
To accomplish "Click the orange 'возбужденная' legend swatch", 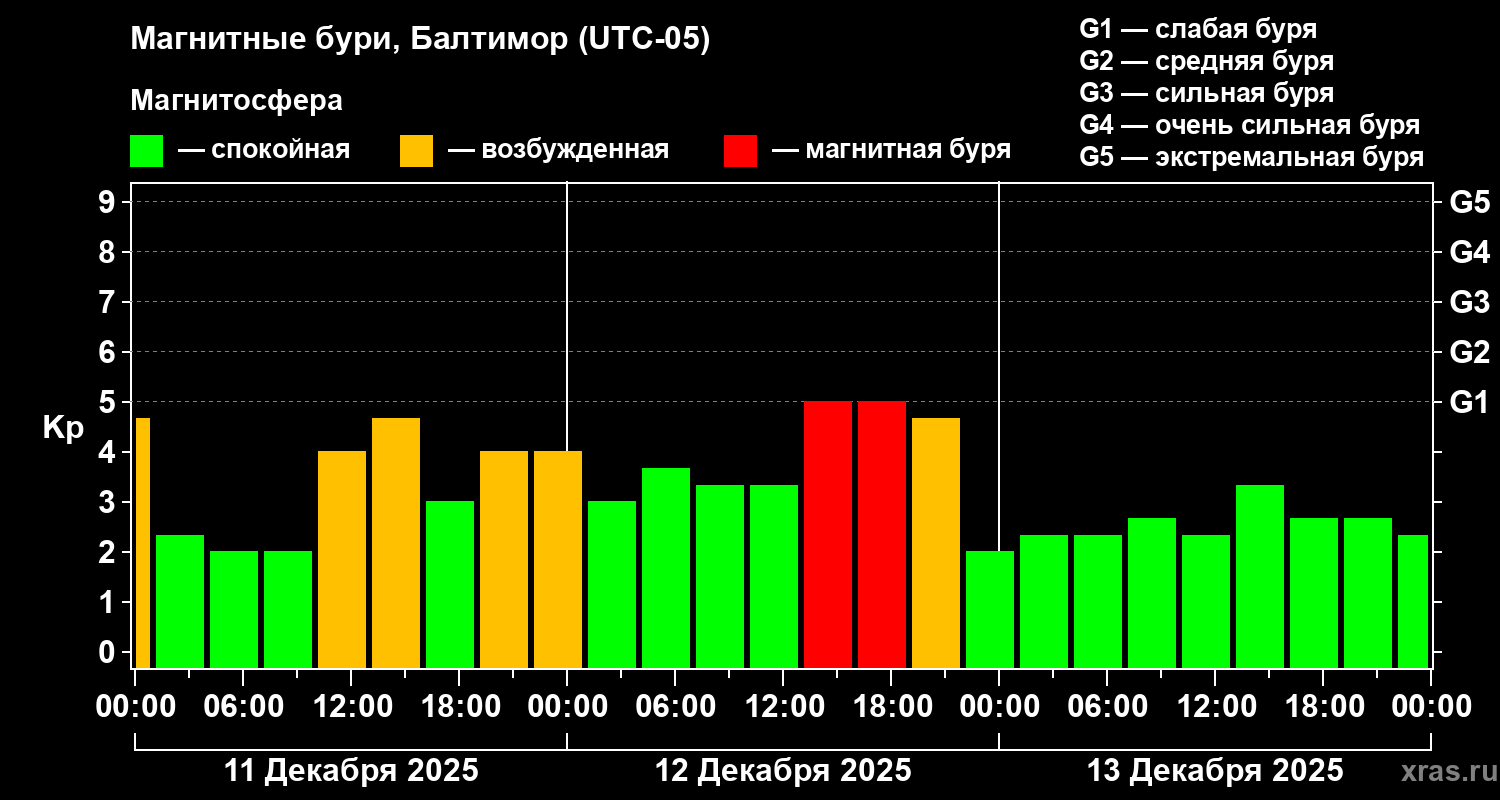I will pyautogui.click(x=416, y=151).
